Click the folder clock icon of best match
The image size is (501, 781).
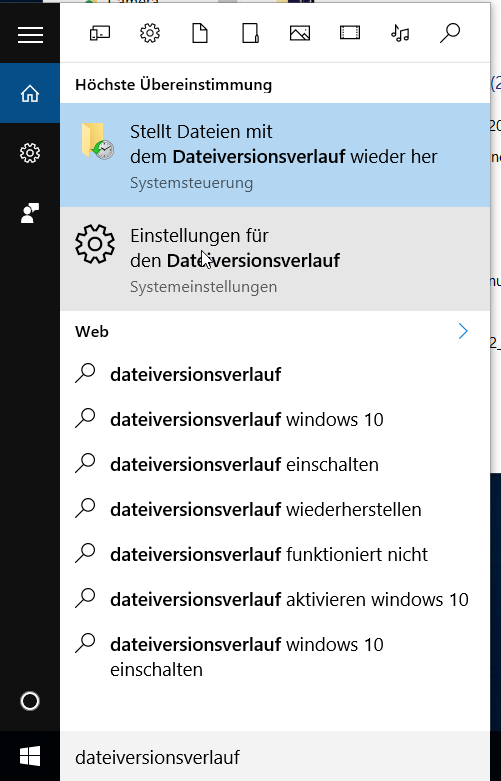click(98, 141)
